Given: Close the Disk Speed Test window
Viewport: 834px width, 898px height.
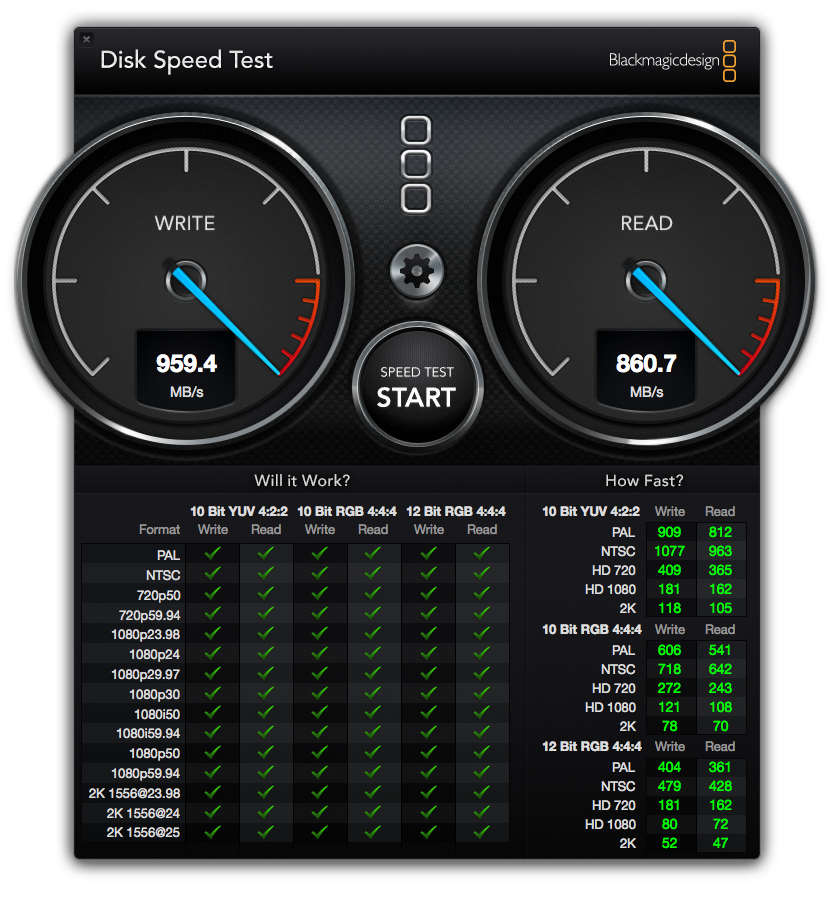Looking at the screenshot, I should click(86, 39).
